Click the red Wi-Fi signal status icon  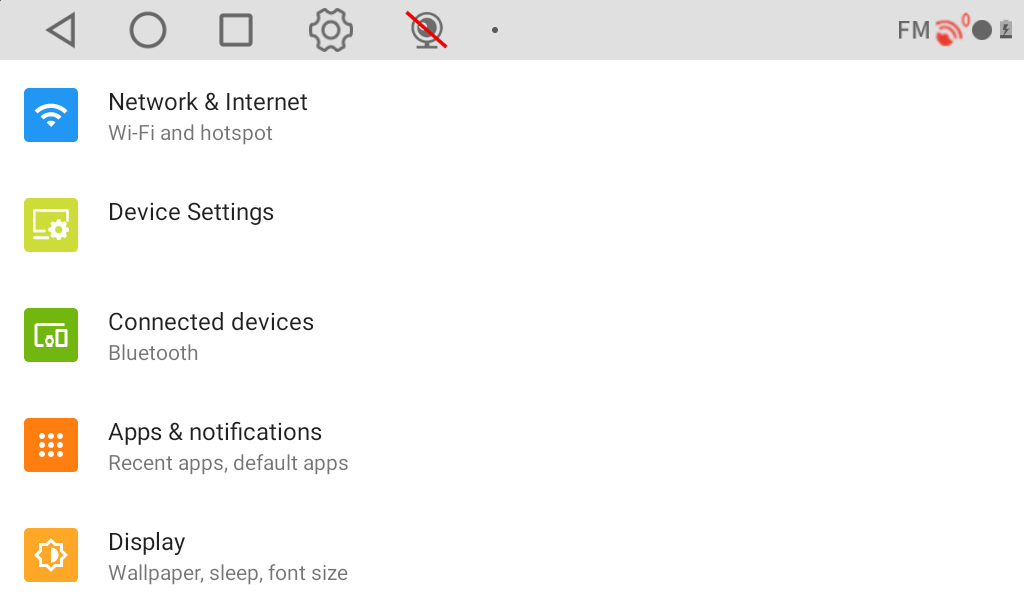pyautogui.click(x=950, y=31)
